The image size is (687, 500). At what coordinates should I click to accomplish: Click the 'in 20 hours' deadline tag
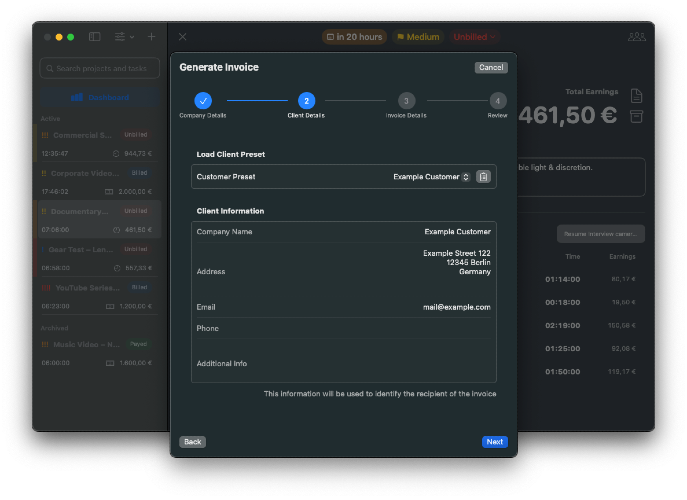tap(354, 37)
